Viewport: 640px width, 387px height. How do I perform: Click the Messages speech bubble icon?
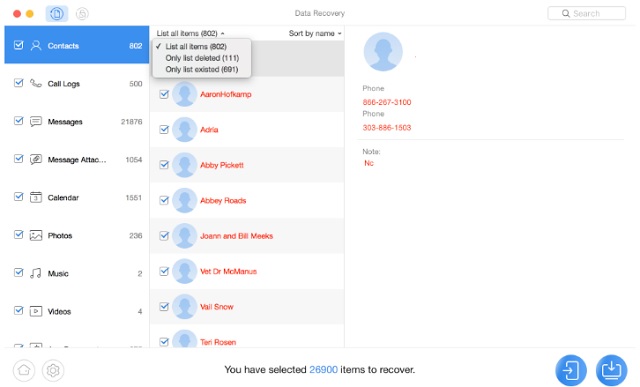tap(36, 121)
